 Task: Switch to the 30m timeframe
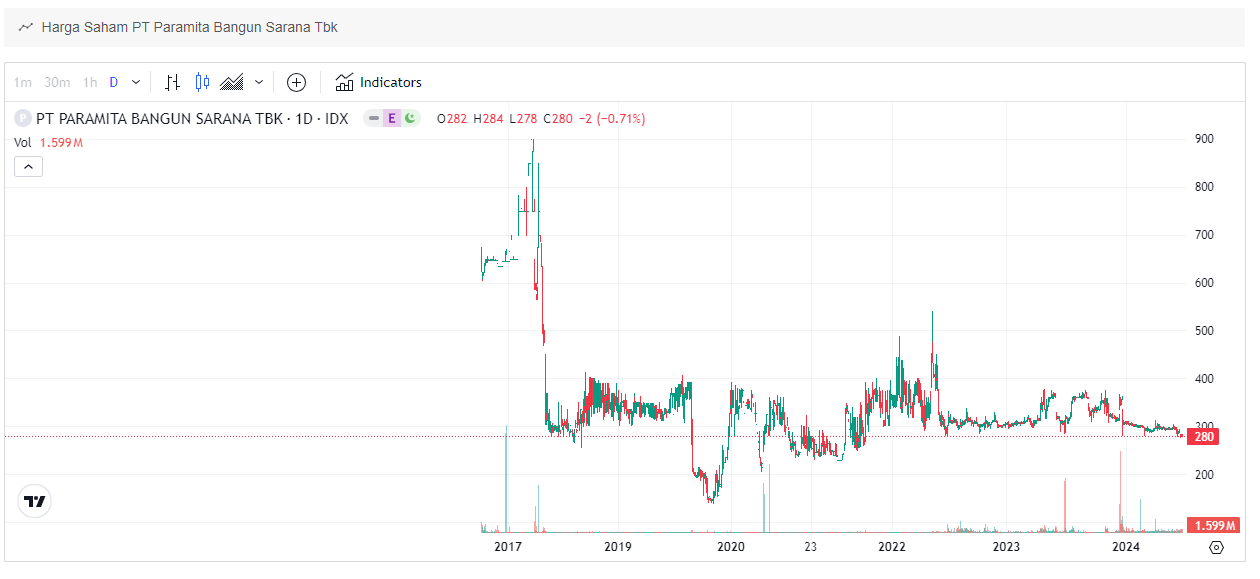pos(57,82)
